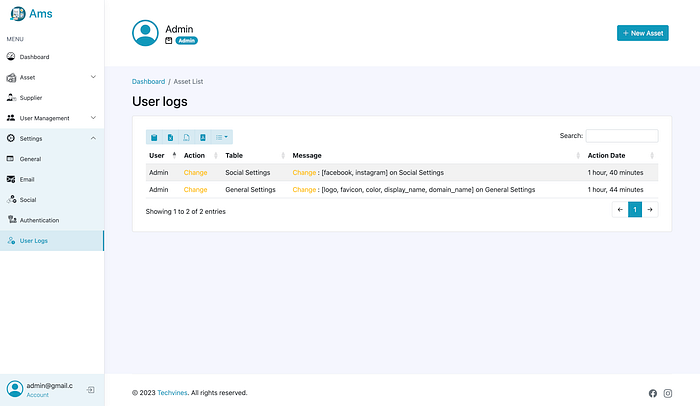Click the Supplier person icon
The height and width of the screenshot is (406, 700).
click(11, 97)
